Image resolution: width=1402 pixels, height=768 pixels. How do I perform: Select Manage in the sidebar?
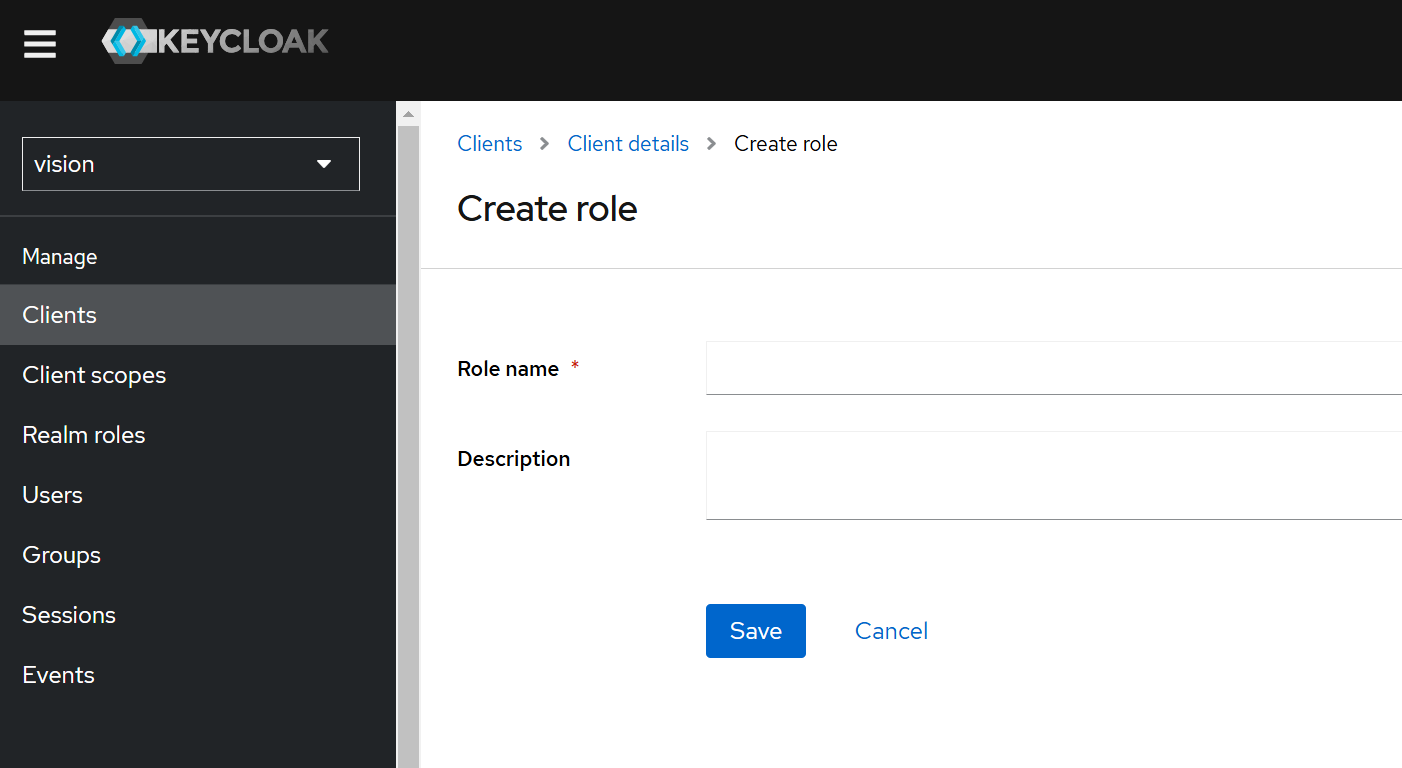coord(59,256)
